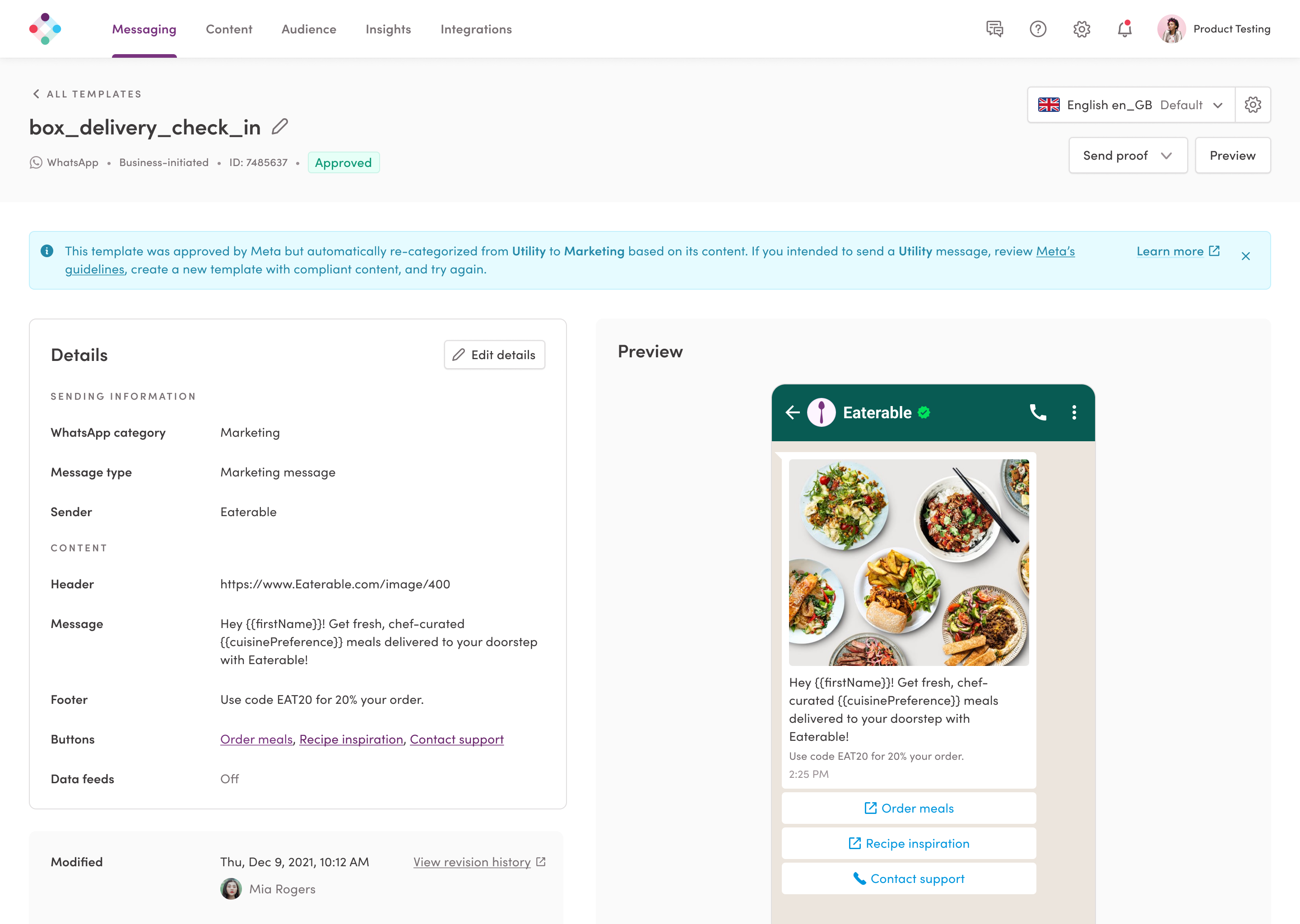Tap the back arrow in WhatsApp preview header
1300x924 pixels.
(792, 412)
